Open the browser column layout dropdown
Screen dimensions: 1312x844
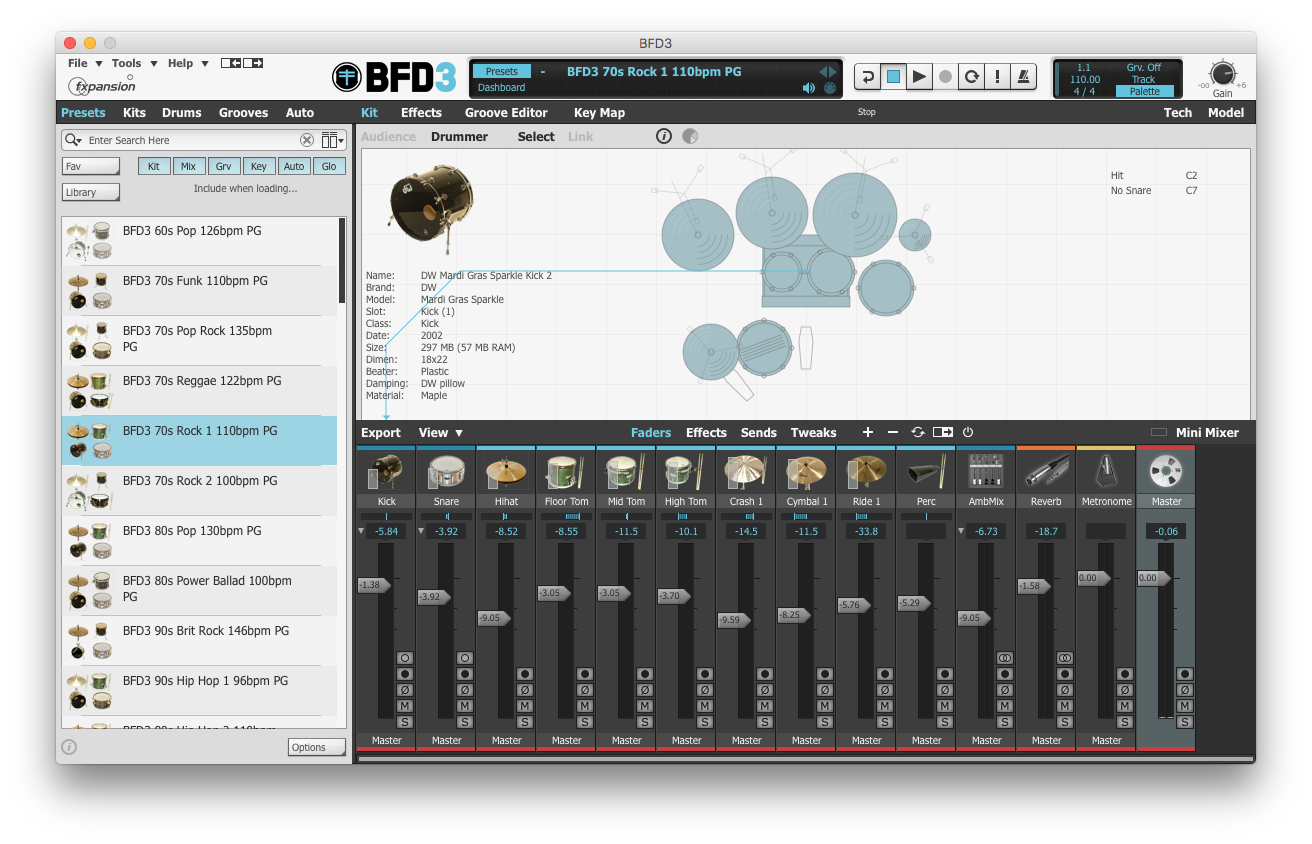tap(332, 140)
